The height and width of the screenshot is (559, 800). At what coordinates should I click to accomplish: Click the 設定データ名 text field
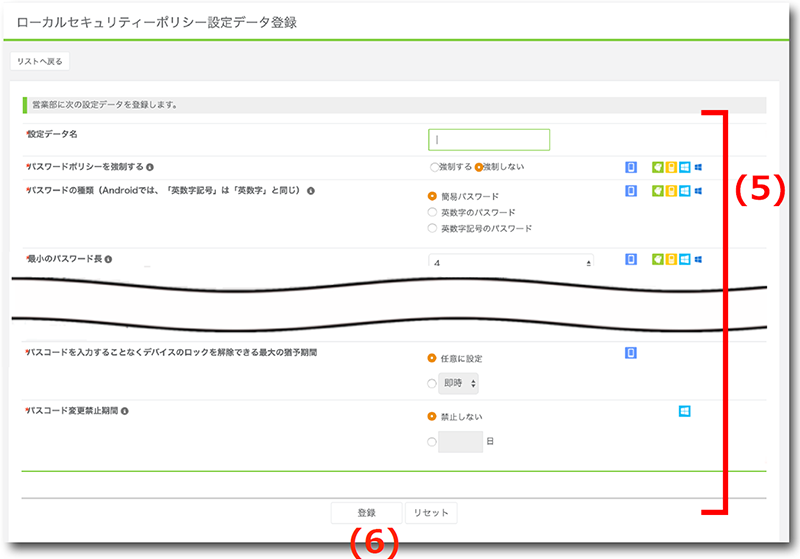point(489,140)
